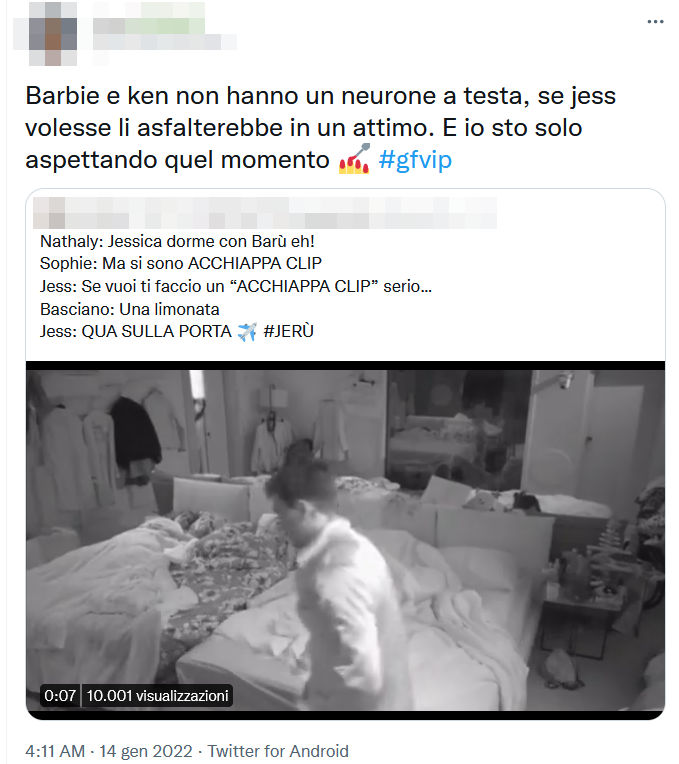The image size is (679, 764).
Task: Click the airplane emoji in quoted tweet
Action: tap(247, 332)
